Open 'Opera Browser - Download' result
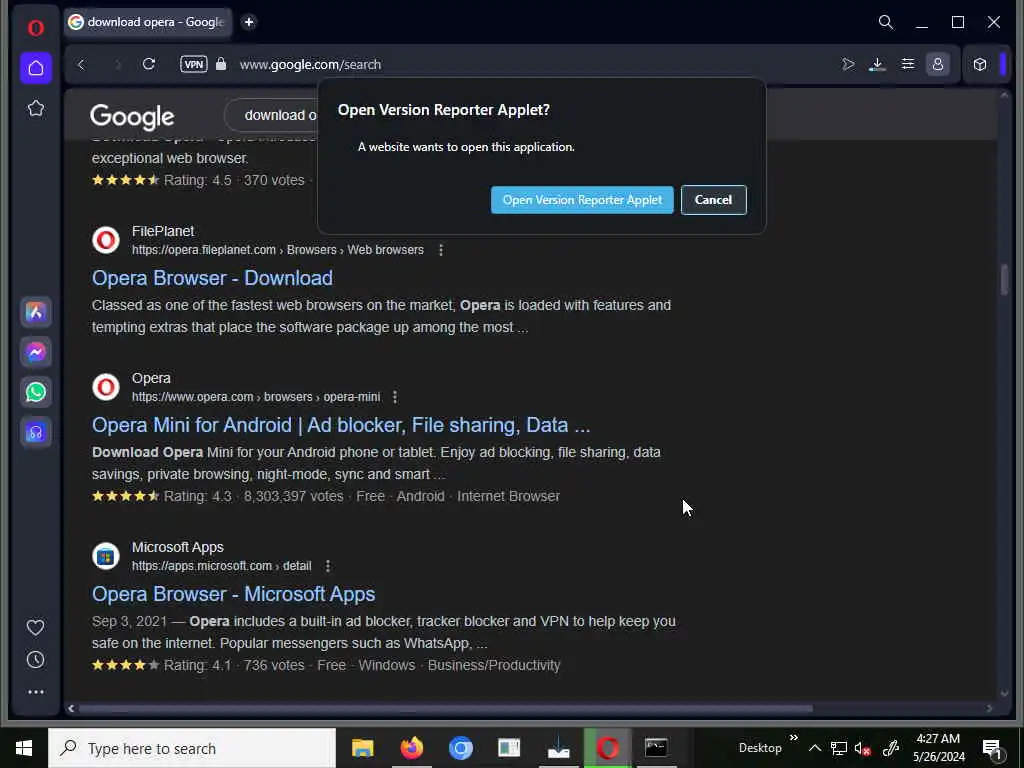The width and height of the screenshot is (1024, 768). pos(212,278)
